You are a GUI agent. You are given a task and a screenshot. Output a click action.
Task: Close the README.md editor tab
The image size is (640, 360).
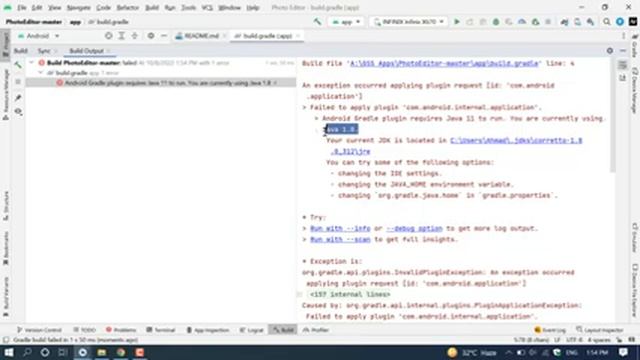224,36
